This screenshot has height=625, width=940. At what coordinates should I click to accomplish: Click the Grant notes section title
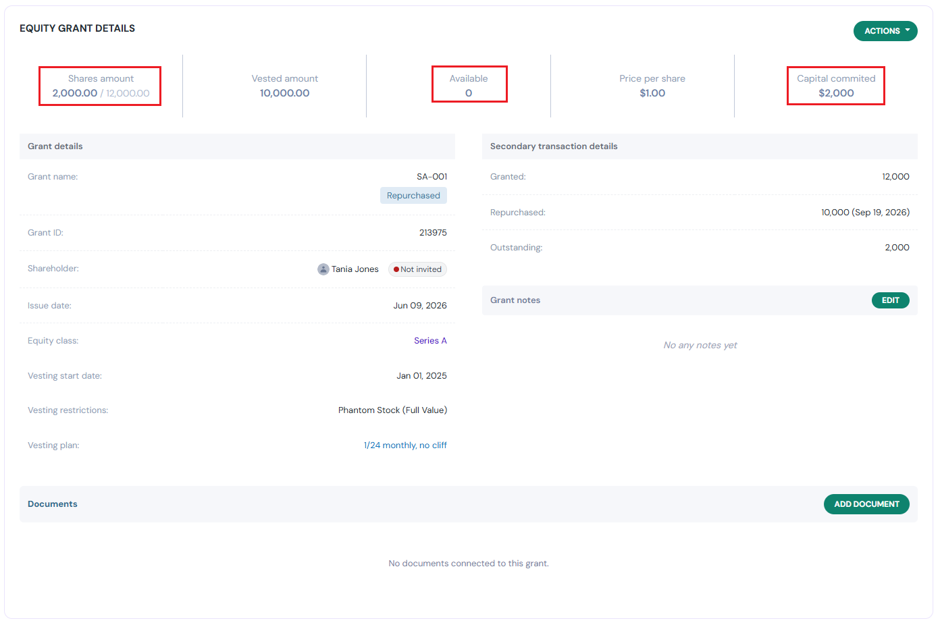(x=515, y=300)
